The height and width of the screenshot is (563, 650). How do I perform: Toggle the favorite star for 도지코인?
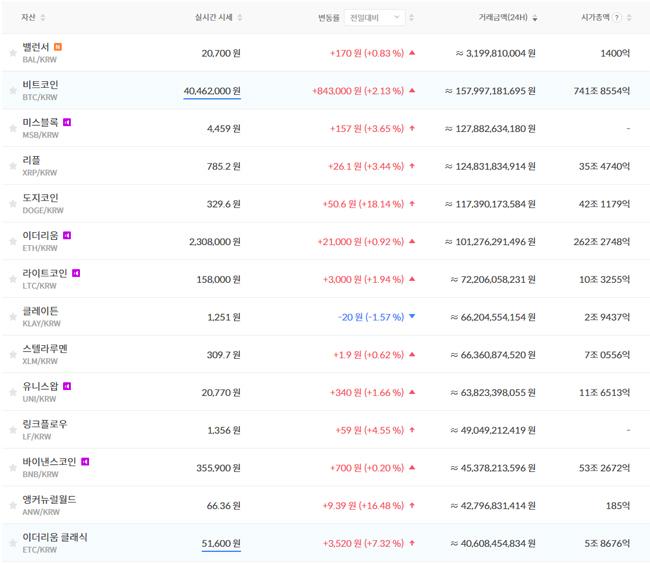tap(12, 203)
